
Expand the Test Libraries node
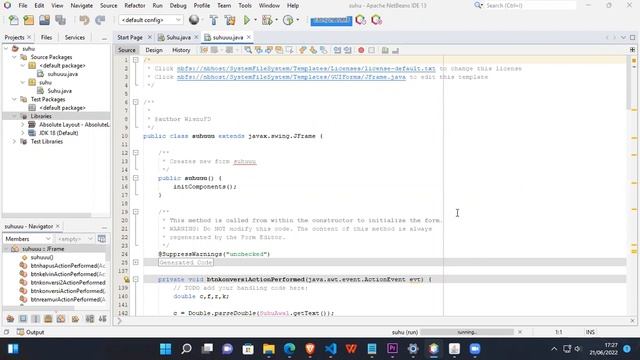pyautogui.click(x=14, y=142)
